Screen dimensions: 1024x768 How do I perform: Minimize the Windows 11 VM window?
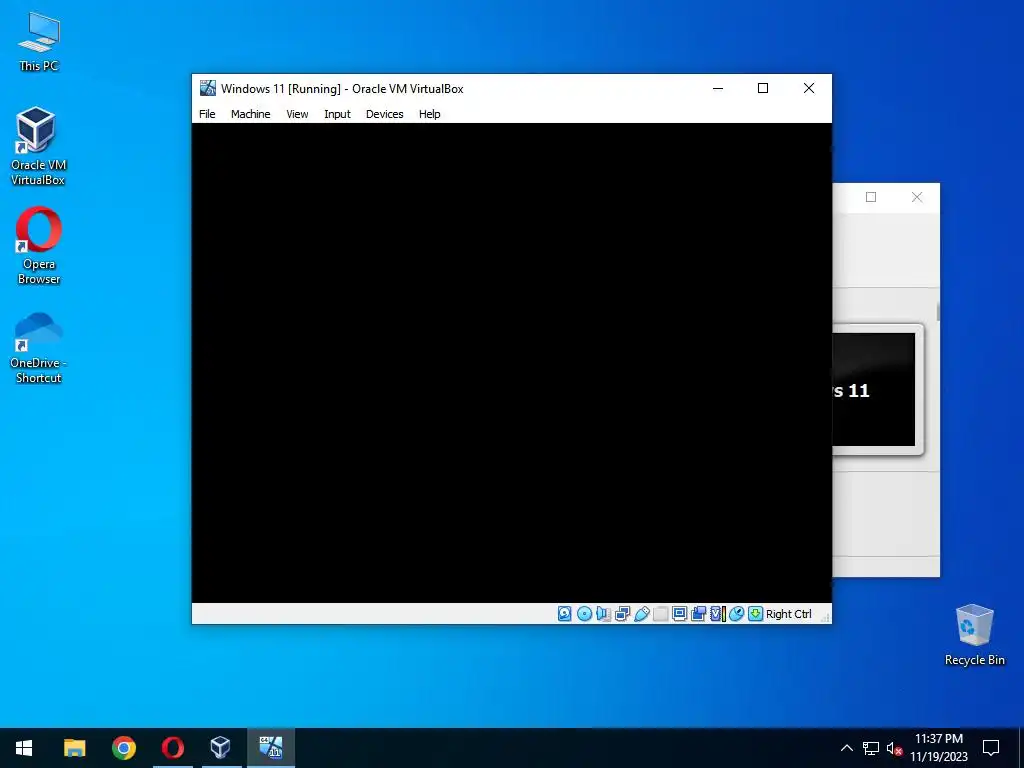(x=718, y=88)
